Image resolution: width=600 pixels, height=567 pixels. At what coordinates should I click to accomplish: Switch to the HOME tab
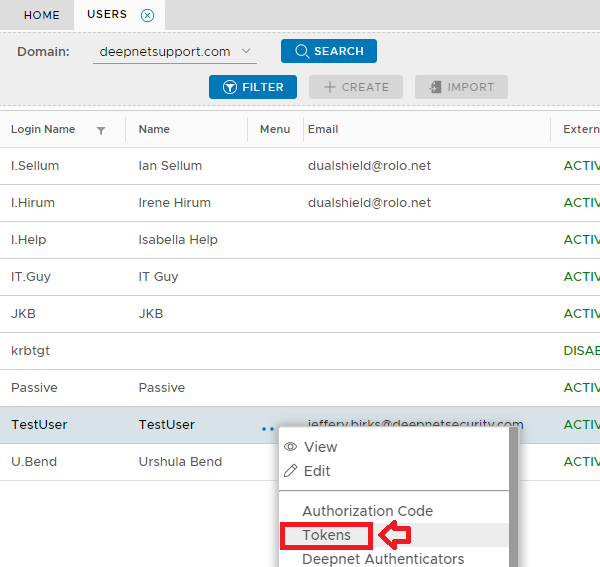point(41,15)
